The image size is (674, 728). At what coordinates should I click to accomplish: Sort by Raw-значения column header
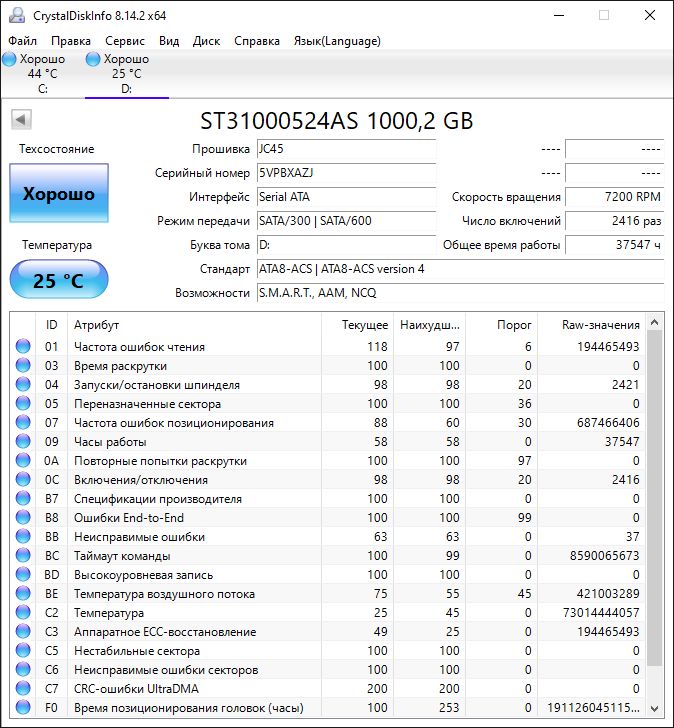(600, 325)
